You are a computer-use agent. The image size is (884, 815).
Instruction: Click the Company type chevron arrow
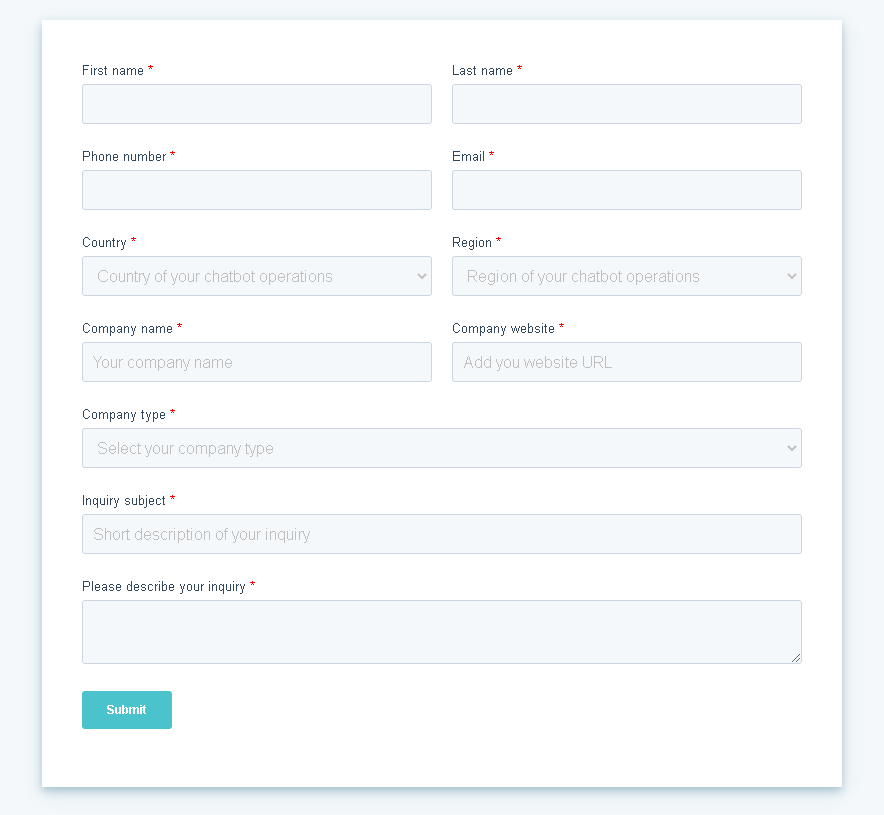coord(791,449)
